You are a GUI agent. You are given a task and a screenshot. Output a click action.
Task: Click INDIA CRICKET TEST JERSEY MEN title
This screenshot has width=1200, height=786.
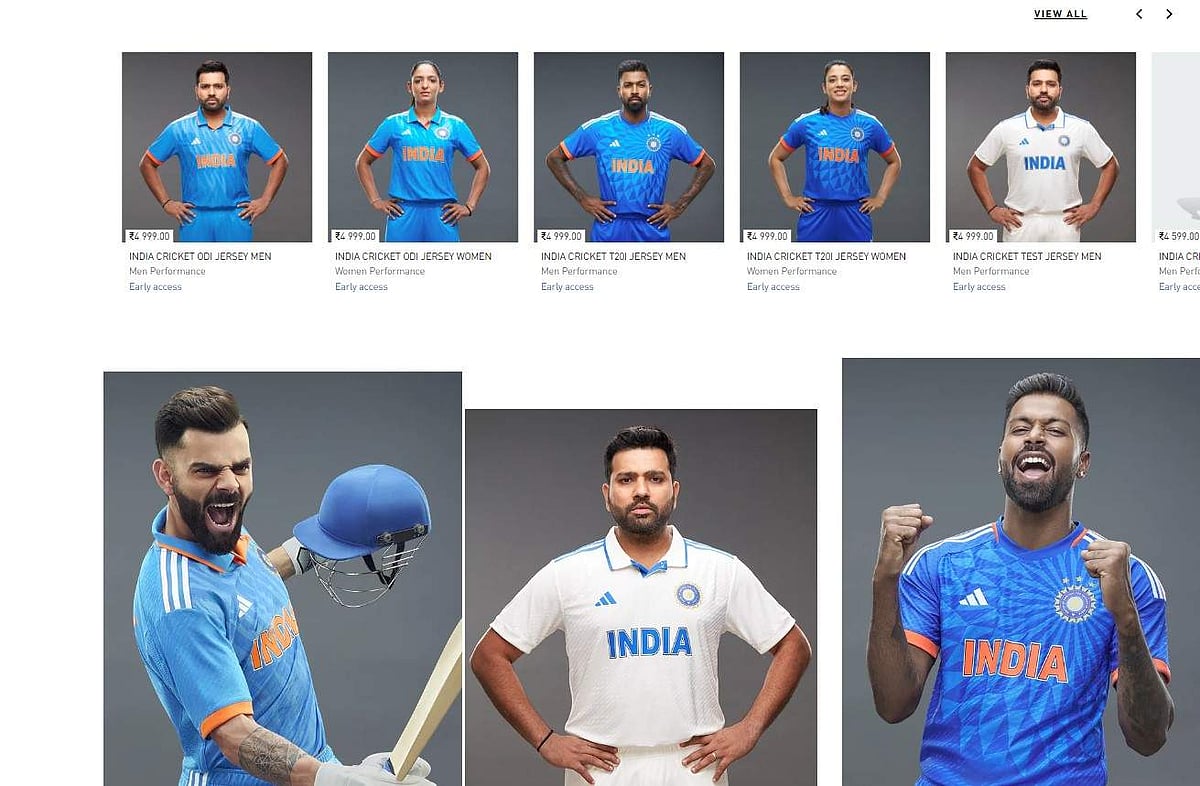1027,257
